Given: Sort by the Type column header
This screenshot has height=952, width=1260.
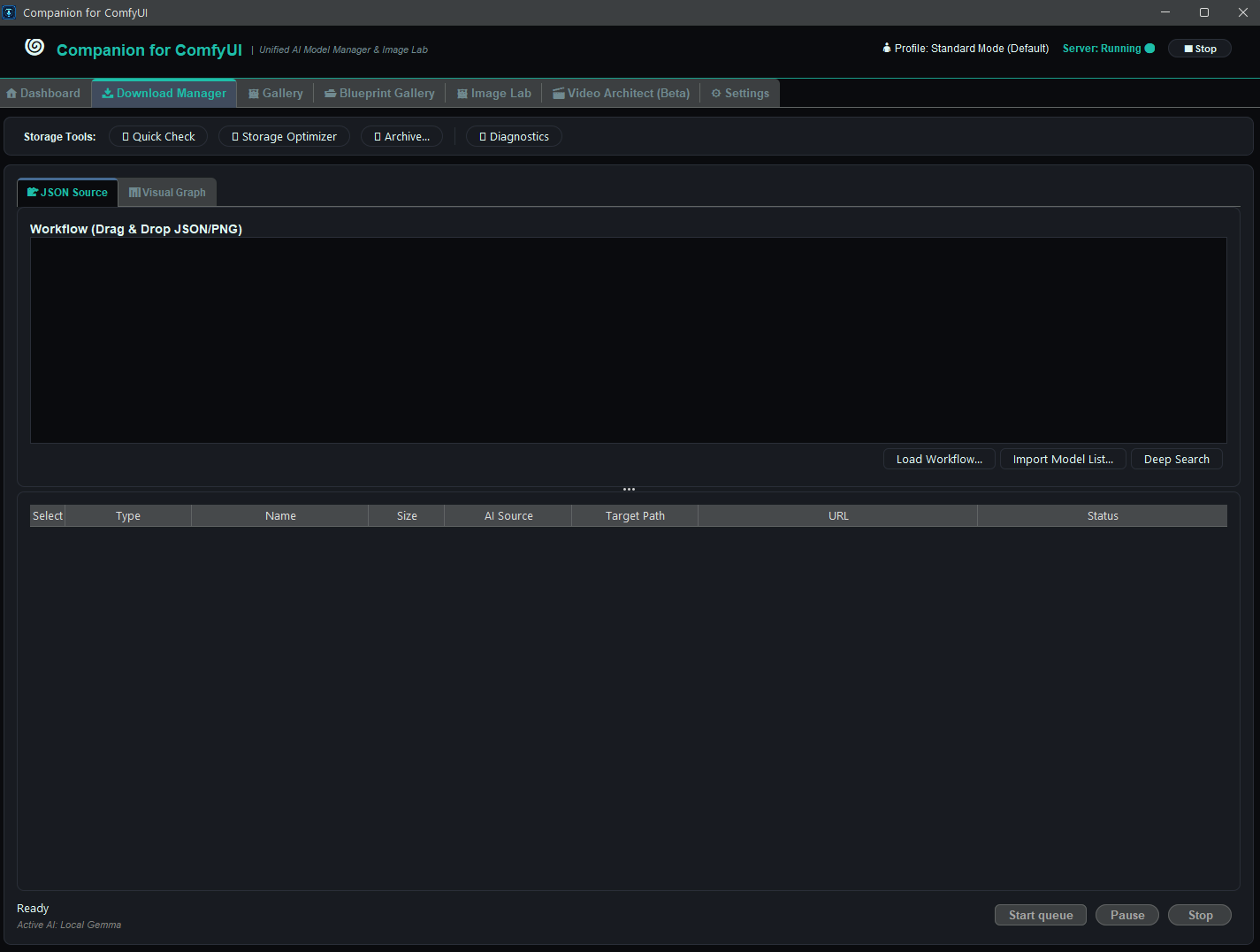Looking at the screenshot, I should [128, 515].
